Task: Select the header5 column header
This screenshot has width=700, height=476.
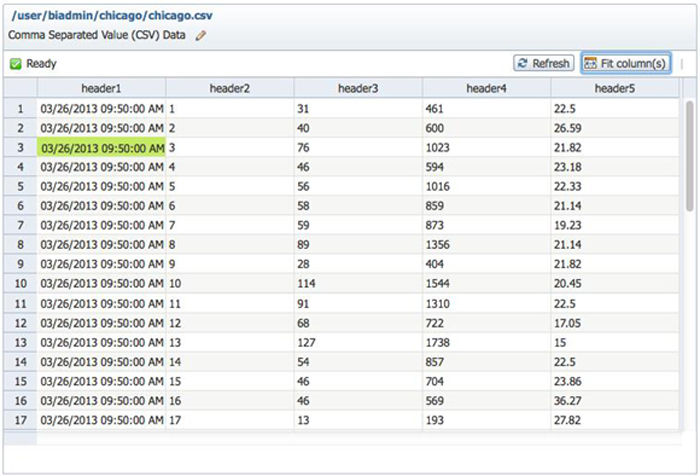Action: (x=614, y=88)
